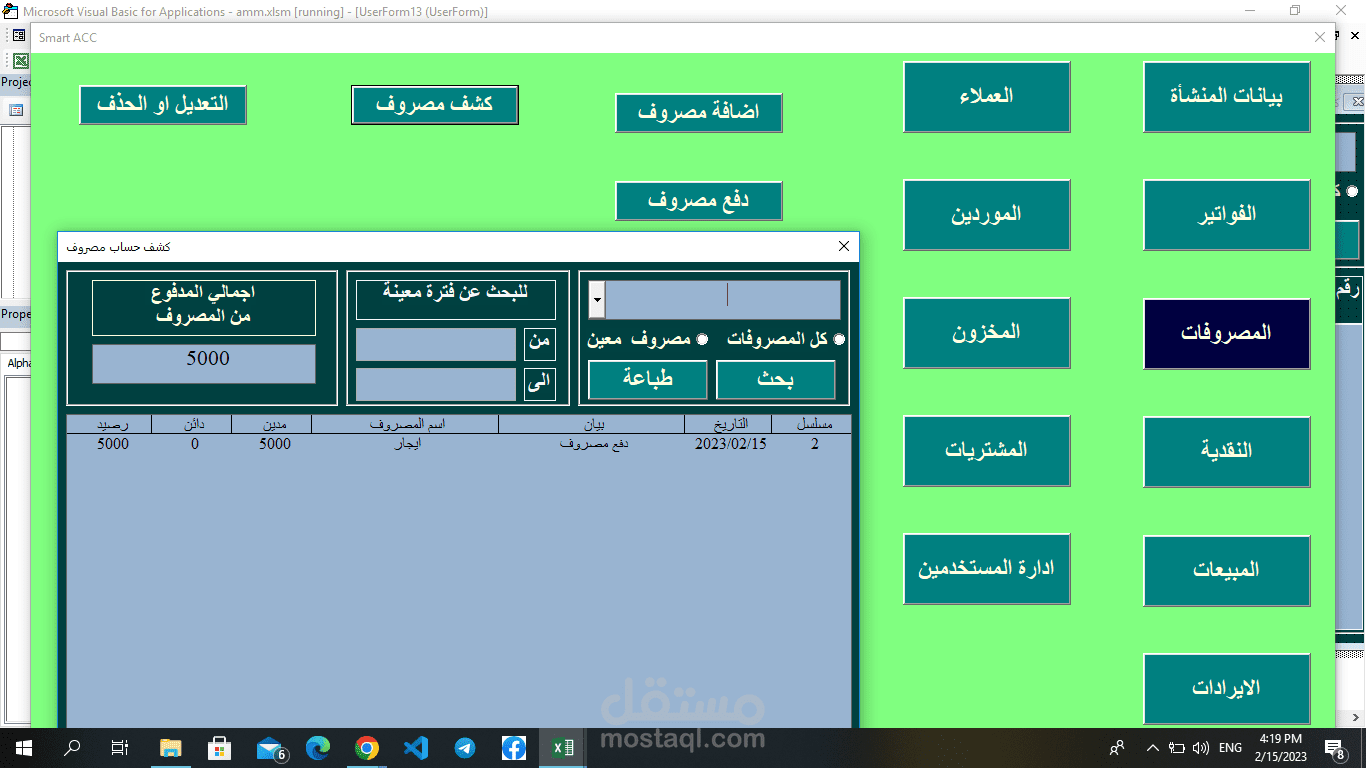Screen dimensions: 1366x768
Task: Click مدين column header
Action: click(x=272, y=424)
